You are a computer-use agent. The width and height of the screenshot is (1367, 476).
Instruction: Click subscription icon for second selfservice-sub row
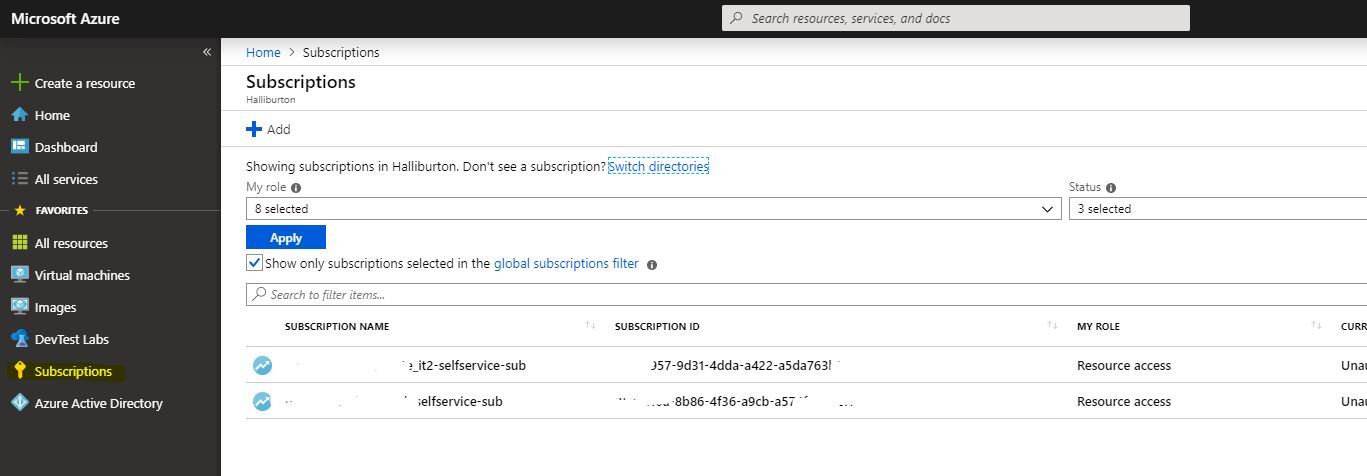[x=262, y=402]
